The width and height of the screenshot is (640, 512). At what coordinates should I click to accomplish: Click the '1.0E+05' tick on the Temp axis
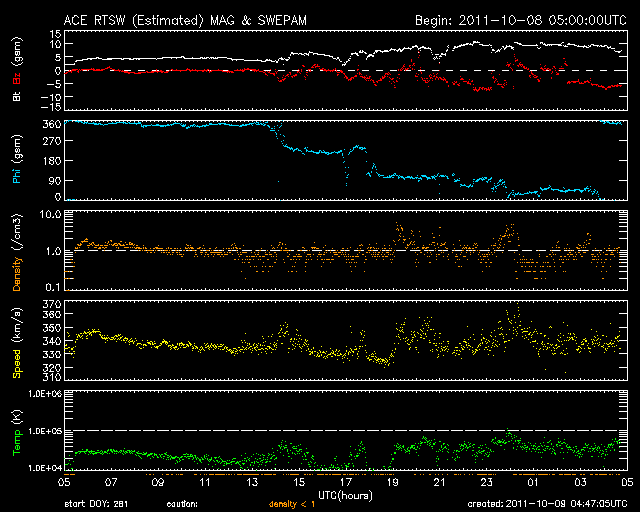45,431
